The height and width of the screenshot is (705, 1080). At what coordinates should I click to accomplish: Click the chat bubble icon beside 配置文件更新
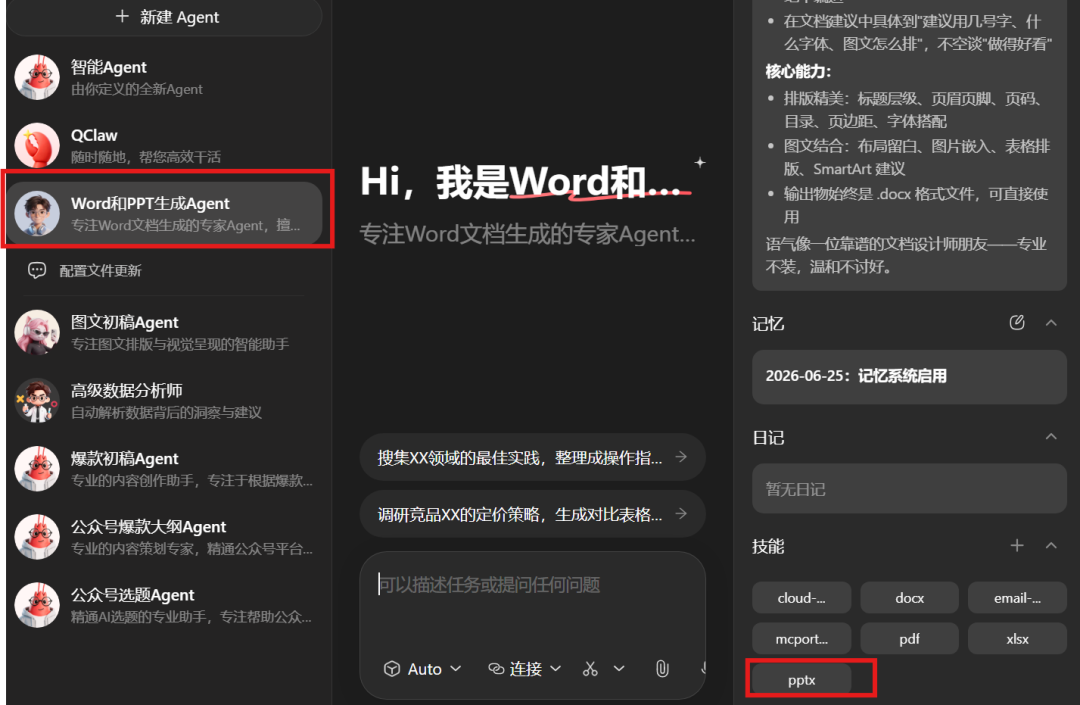[x=37, y=271]
